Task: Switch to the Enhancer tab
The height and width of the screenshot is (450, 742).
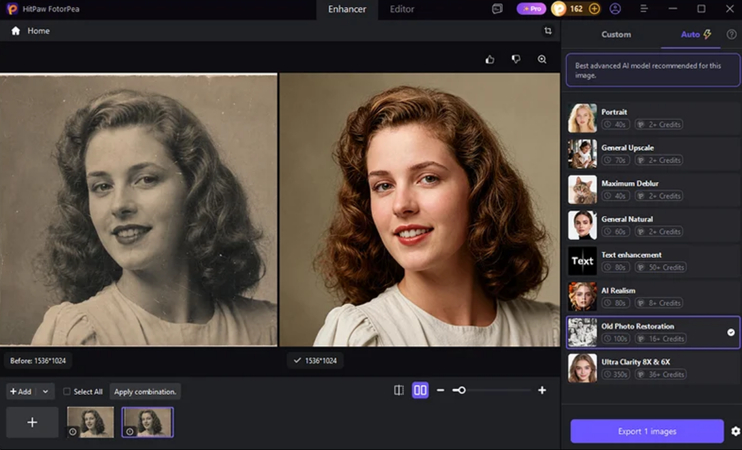Action: pyautogui.click(x=347, y=9)
